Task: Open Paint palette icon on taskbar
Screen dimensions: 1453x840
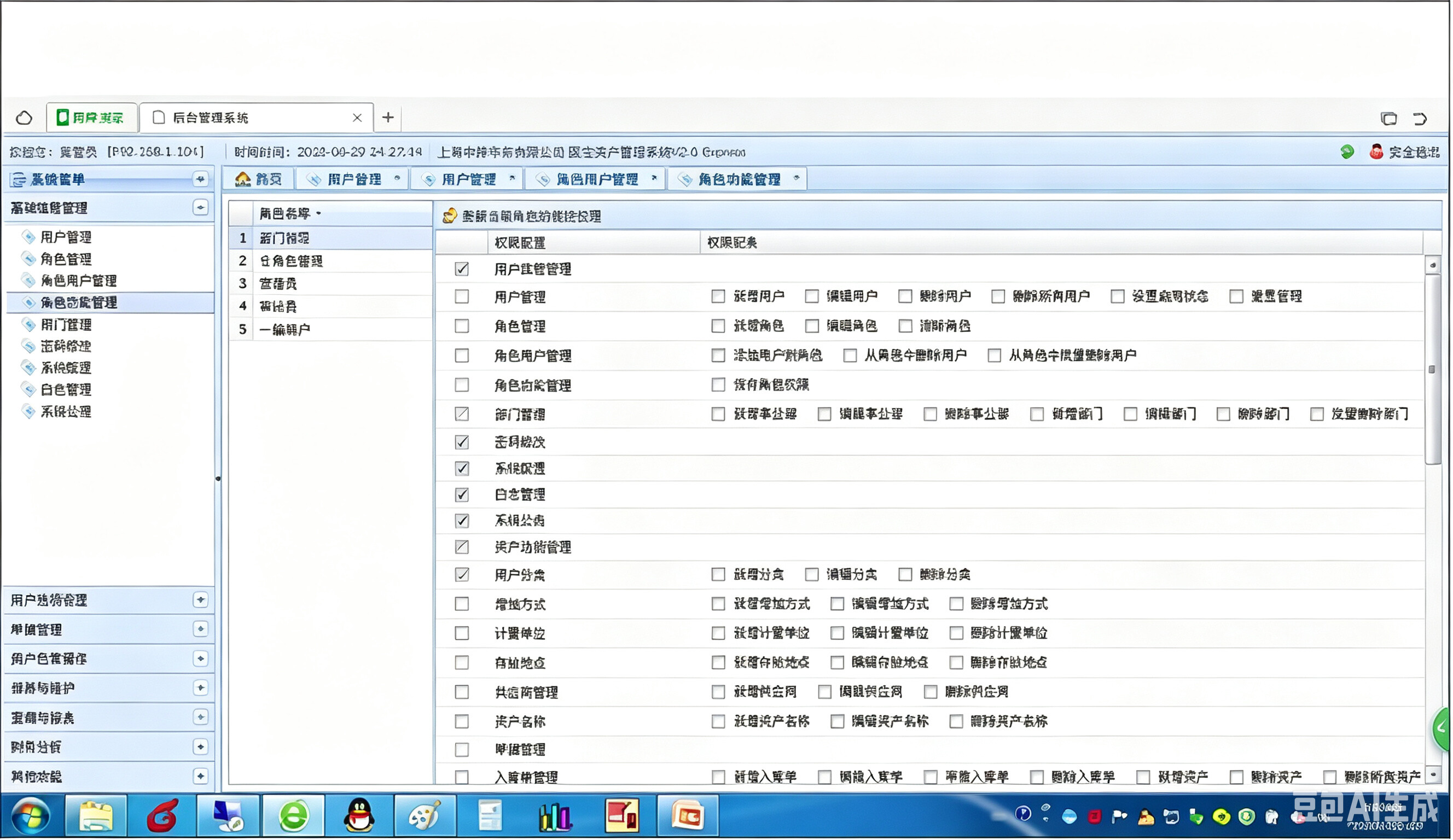Action: click(x=425, y=816)
